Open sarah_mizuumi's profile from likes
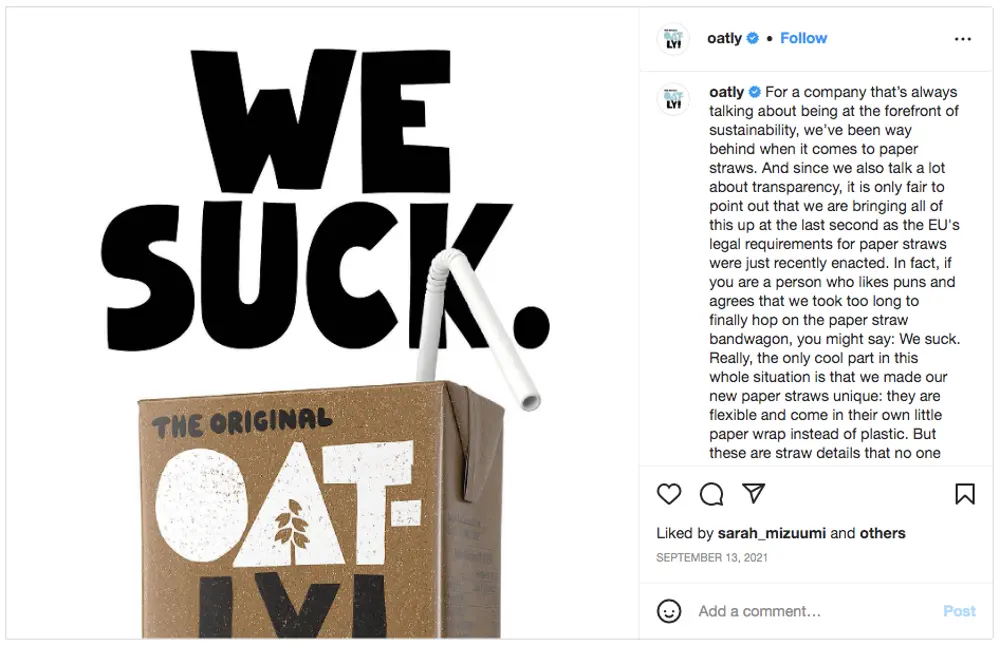 [x=771, y=533]
